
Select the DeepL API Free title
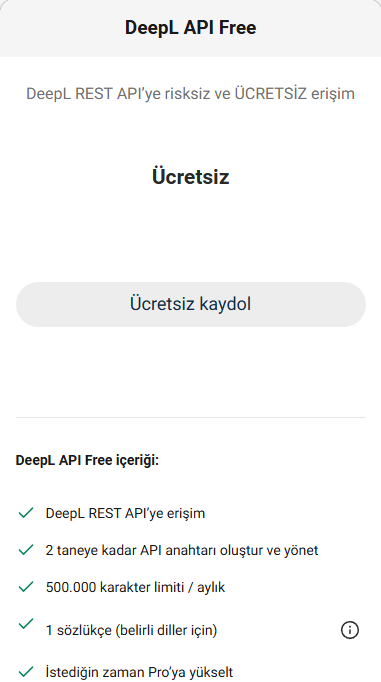click(x=190, y=27)
